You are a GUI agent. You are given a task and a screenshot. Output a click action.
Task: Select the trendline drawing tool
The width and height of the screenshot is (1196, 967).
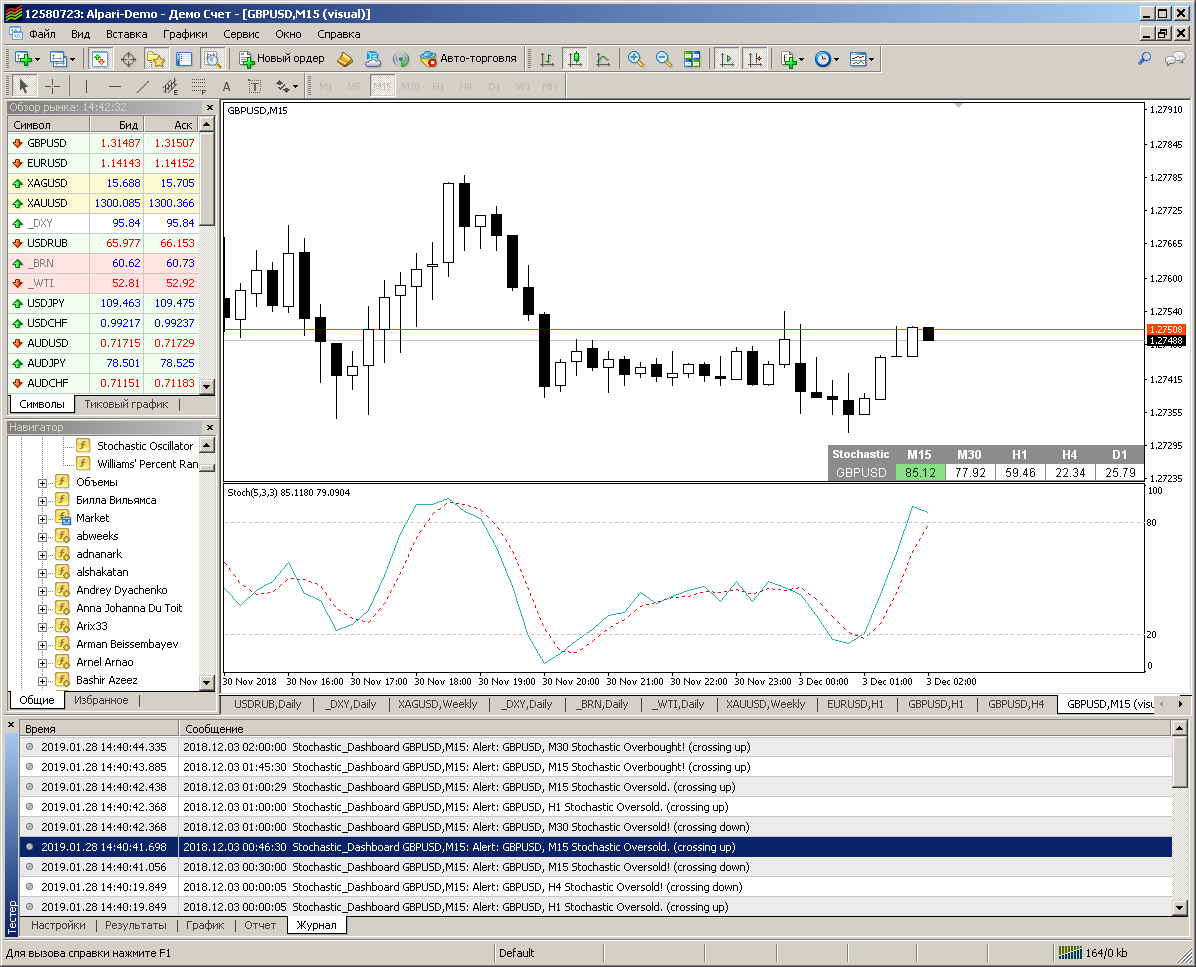tap(143, 86)
